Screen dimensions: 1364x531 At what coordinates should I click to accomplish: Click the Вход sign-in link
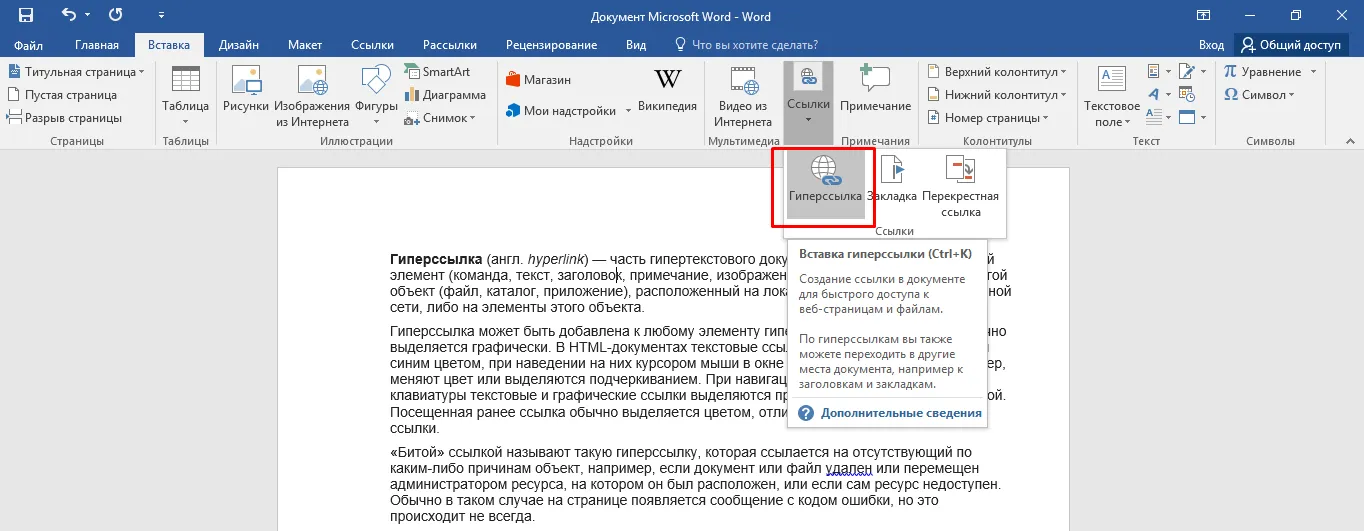pos(1211,45)
